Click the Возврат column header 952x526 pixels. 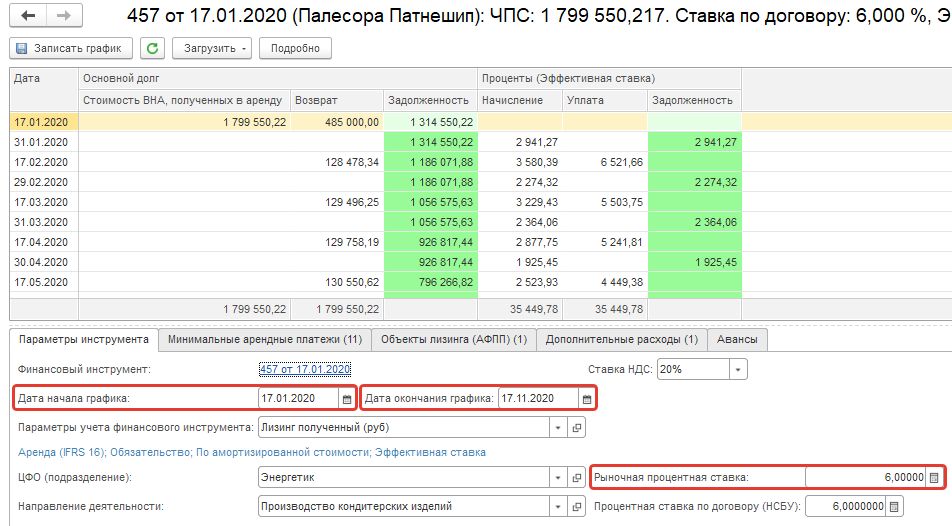coord(337,100)
